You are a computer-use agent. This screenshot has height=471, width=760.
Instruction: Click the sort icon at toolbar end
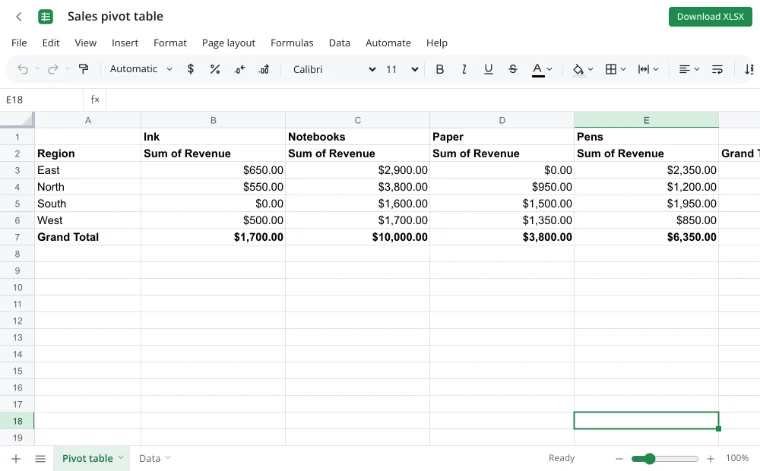pyautogui.click(x=749, y=69)
